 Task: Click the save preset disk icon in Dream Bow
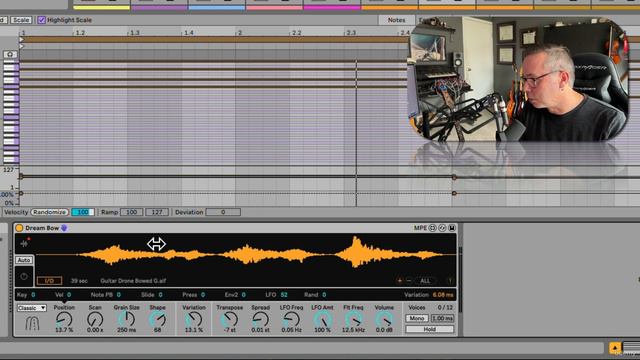click(x=452, y=228)
